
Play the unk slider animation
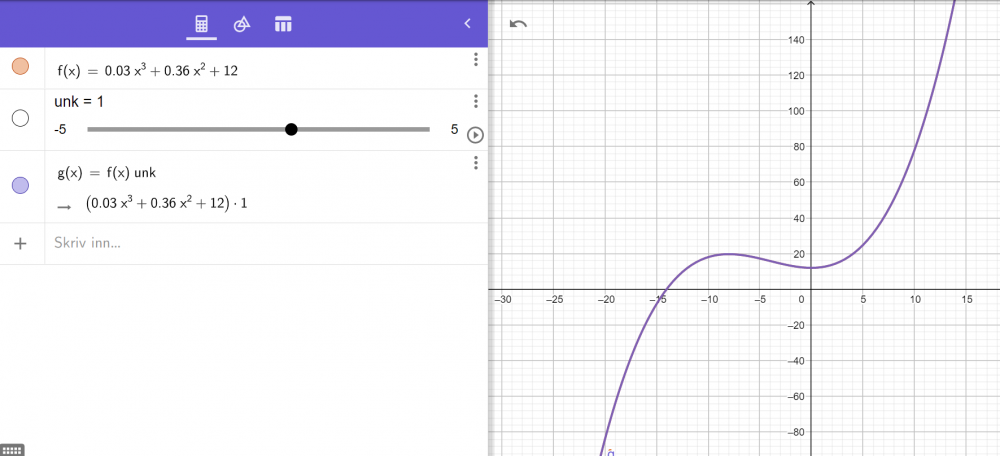(x=475, y=135)
